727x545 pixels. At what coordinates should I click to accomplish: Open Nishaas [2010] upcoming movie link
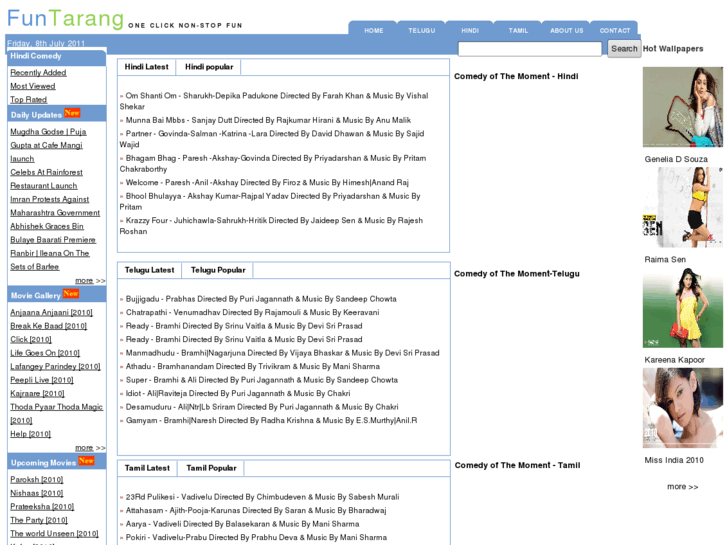point(37,493)
